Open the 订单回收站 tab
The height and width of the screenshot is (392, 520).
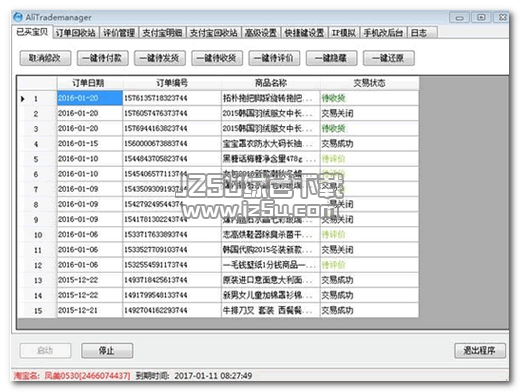click(75, 33)
